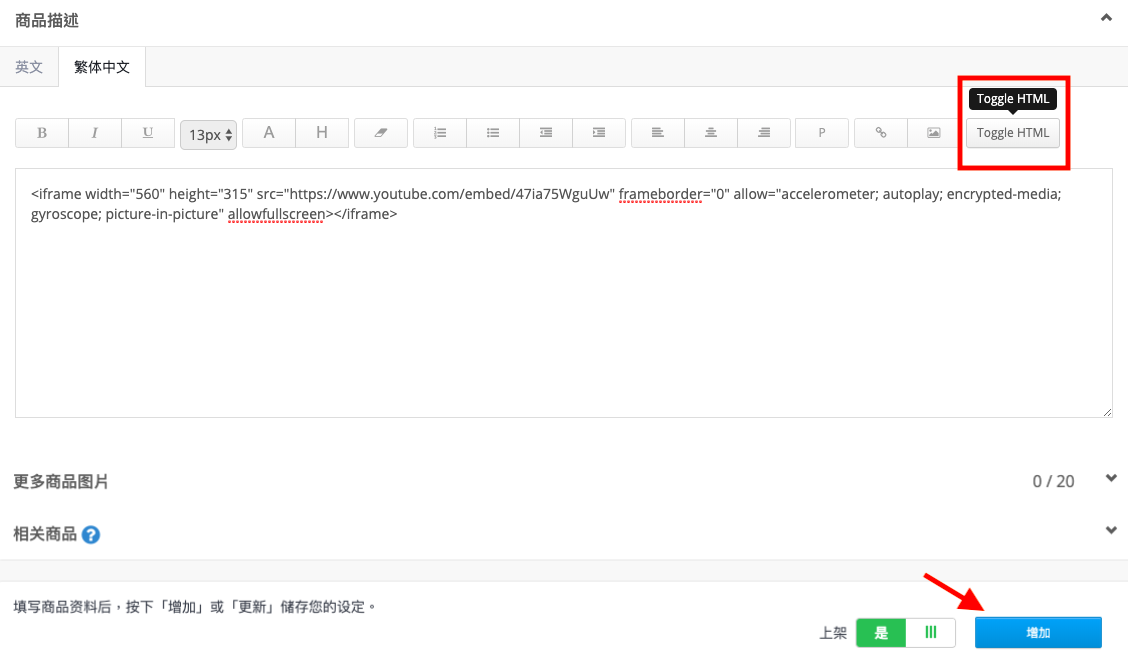Screen dimensions: 1128x664
Task: Select the eraser clear-formatting tool
Action: 381,133
